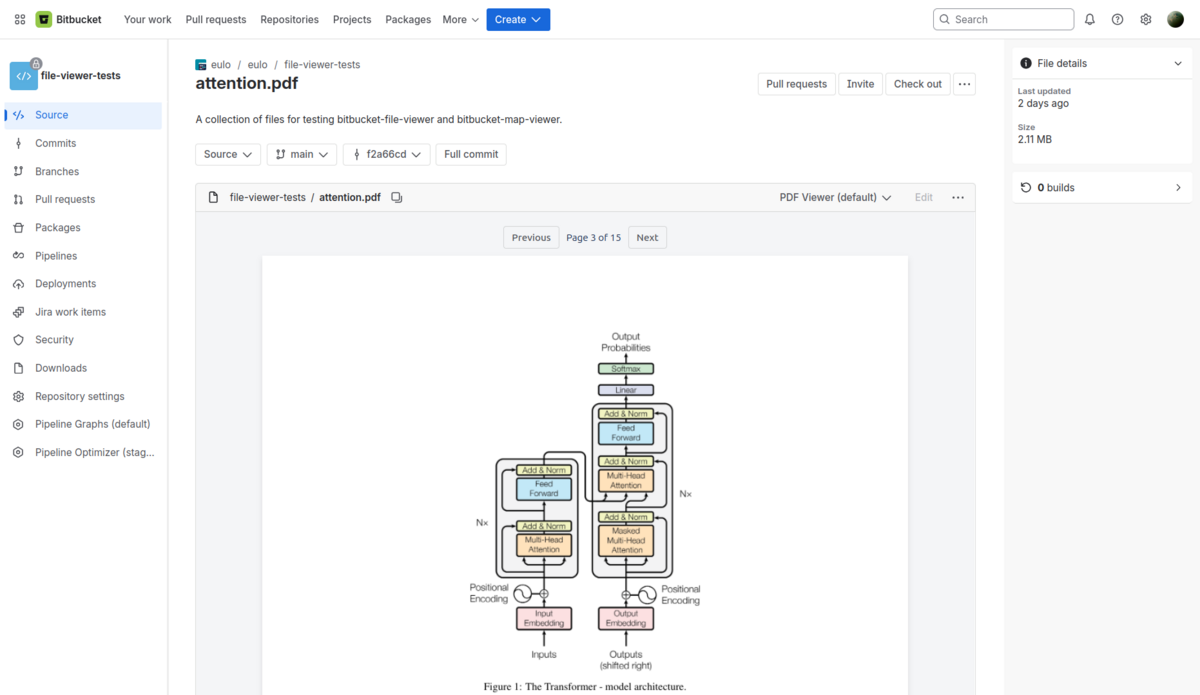Open the help question mark icon
The height and width of the screenshot is (695, 1200).
click(1118, 19)
